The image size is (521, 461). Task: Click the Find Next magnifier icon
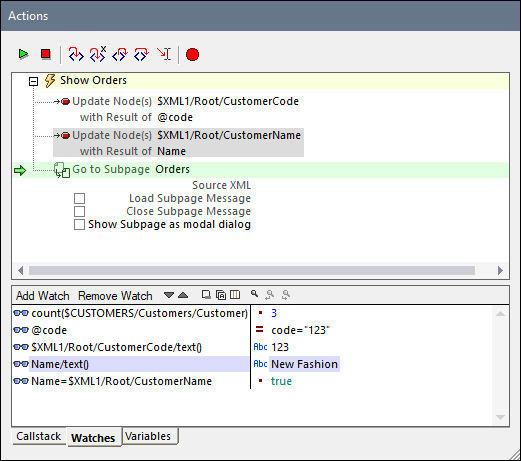pyautogui.click(x=286, y=295)
